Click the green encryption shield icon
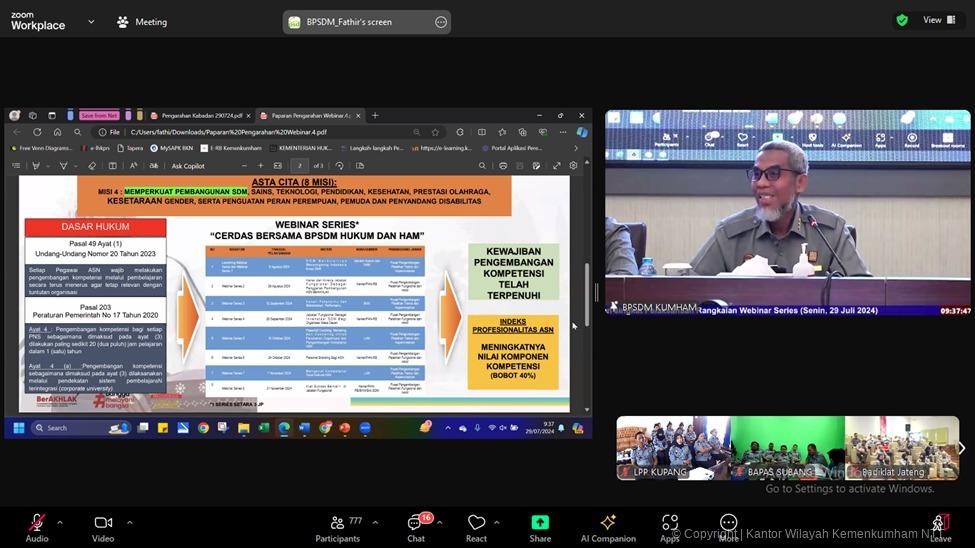This screenshot has height=548, width=975. tap(902, 20)
